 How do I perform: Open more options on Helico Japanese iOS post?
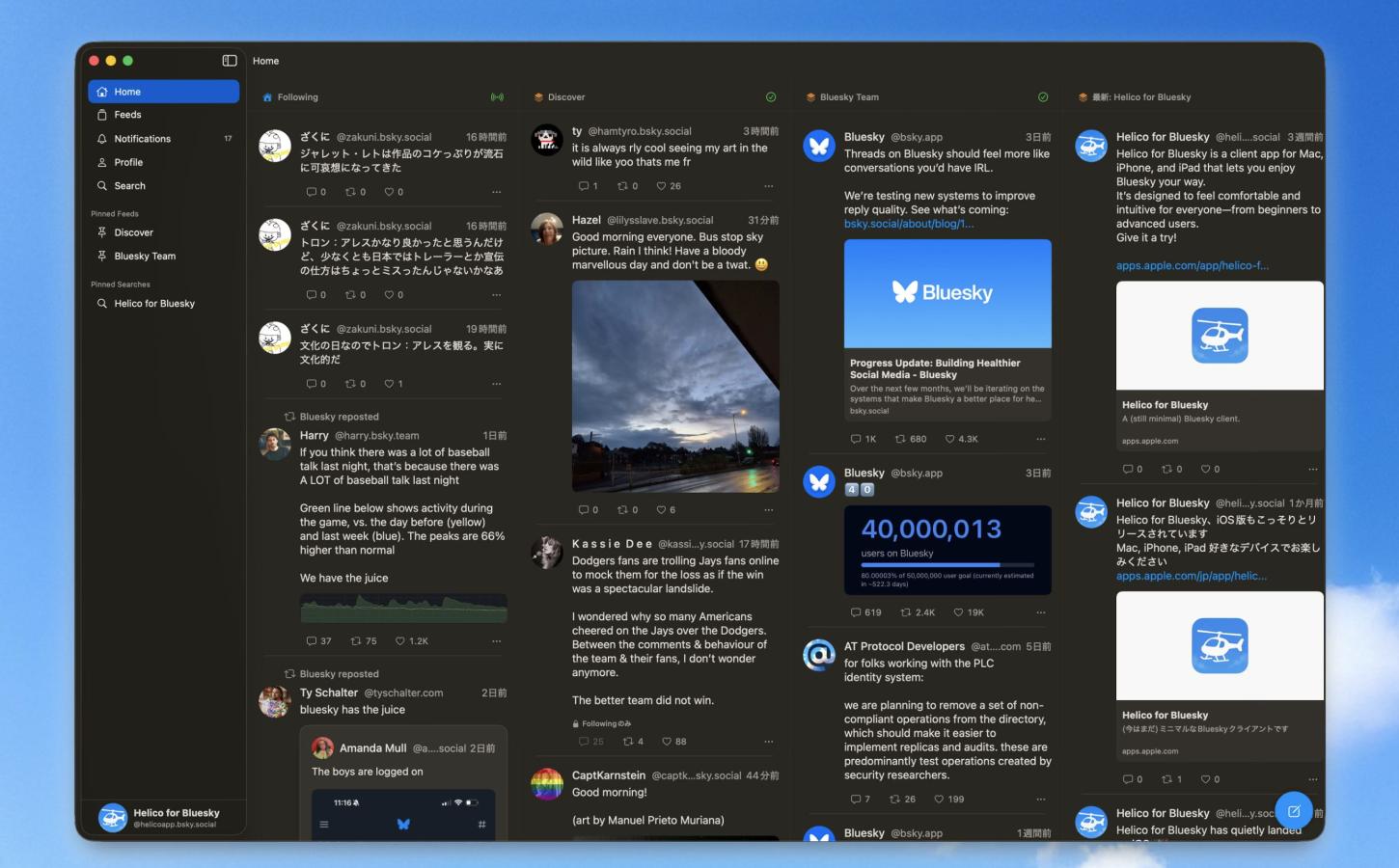1313,779
